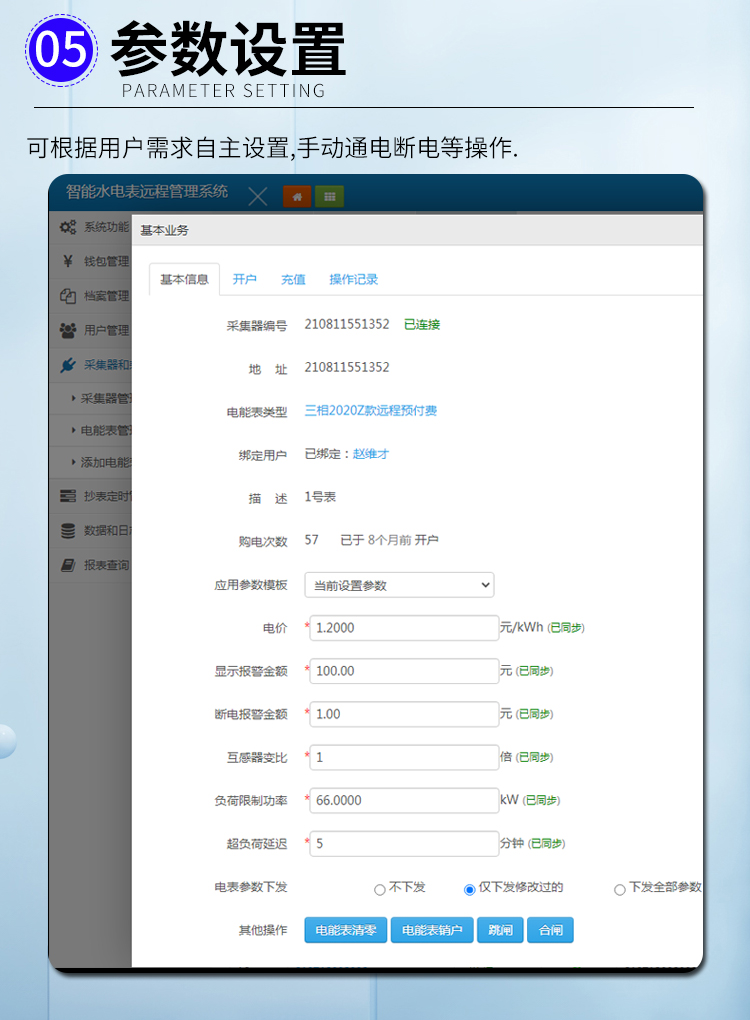Select 不下发 radio button

380,889
